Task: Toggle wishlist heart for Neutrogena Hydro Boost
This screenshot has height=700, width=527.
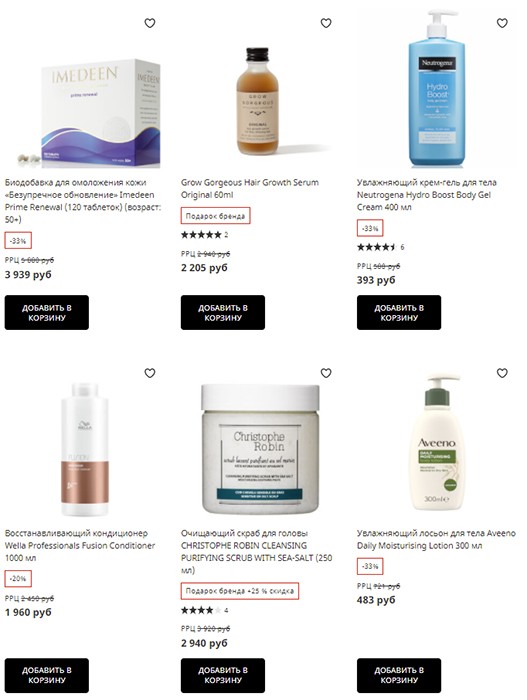Action: (x=502, y=23)
